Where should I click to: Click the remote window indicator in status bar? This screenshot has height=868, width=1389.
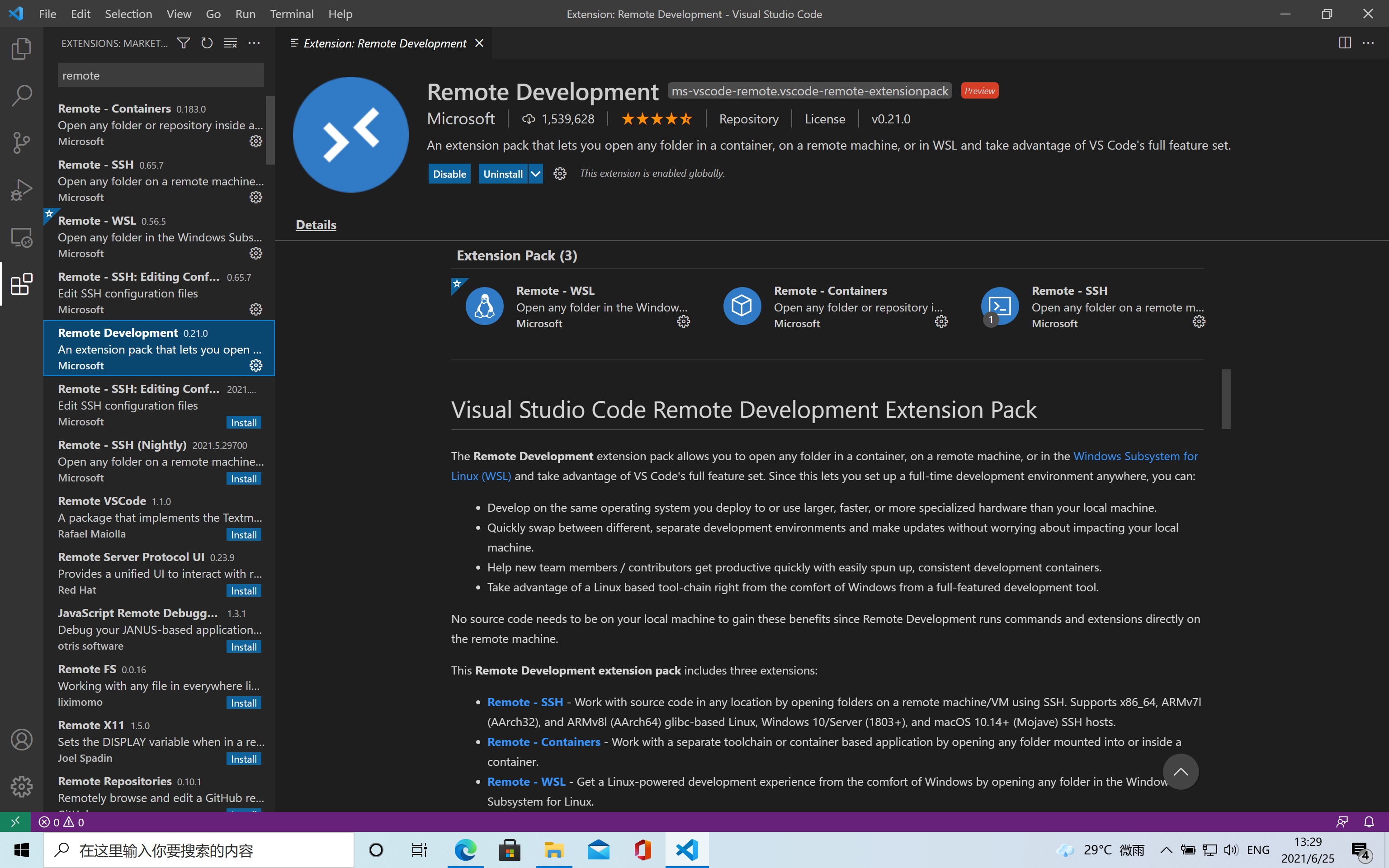point(15,821)
